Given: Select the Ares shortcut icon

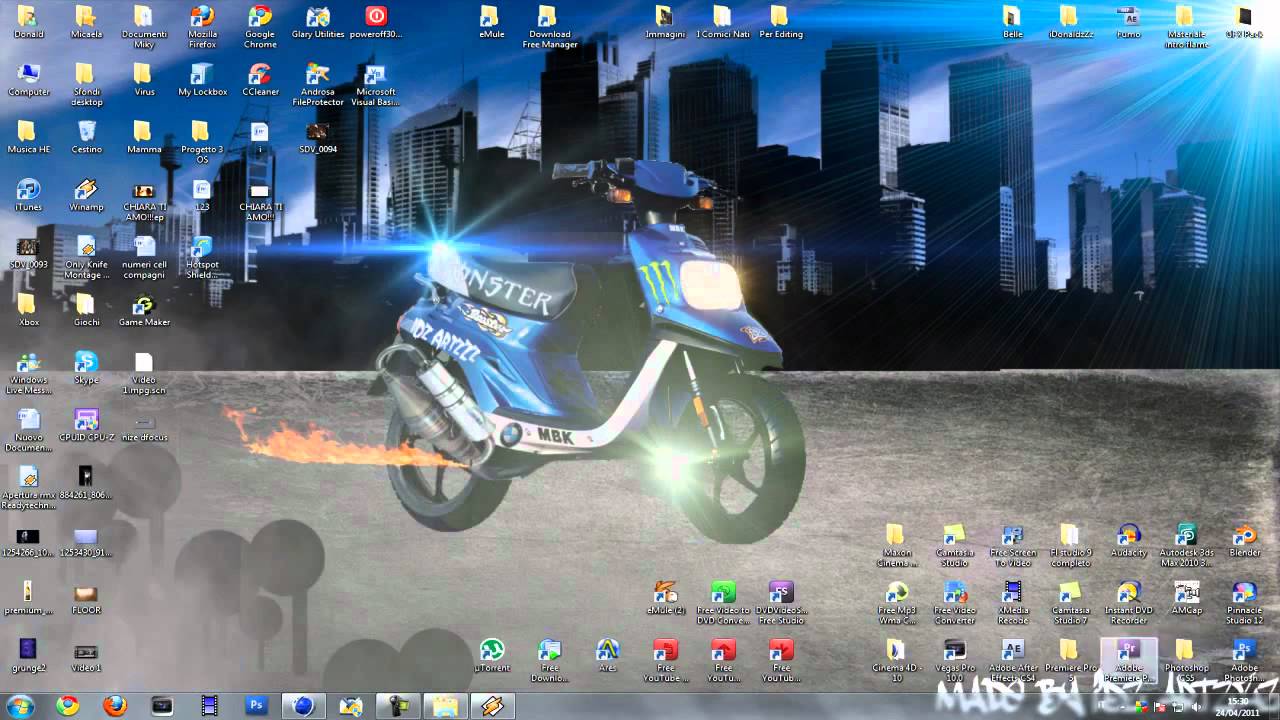Looking at the screenshot, I should click(608, 657).
